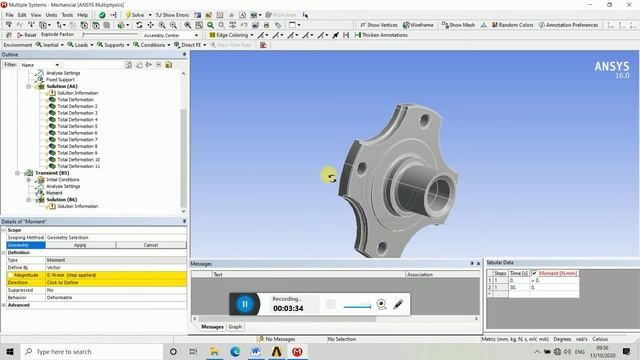Toggle the Magnitude parameter checkbox

pos(11,275)
